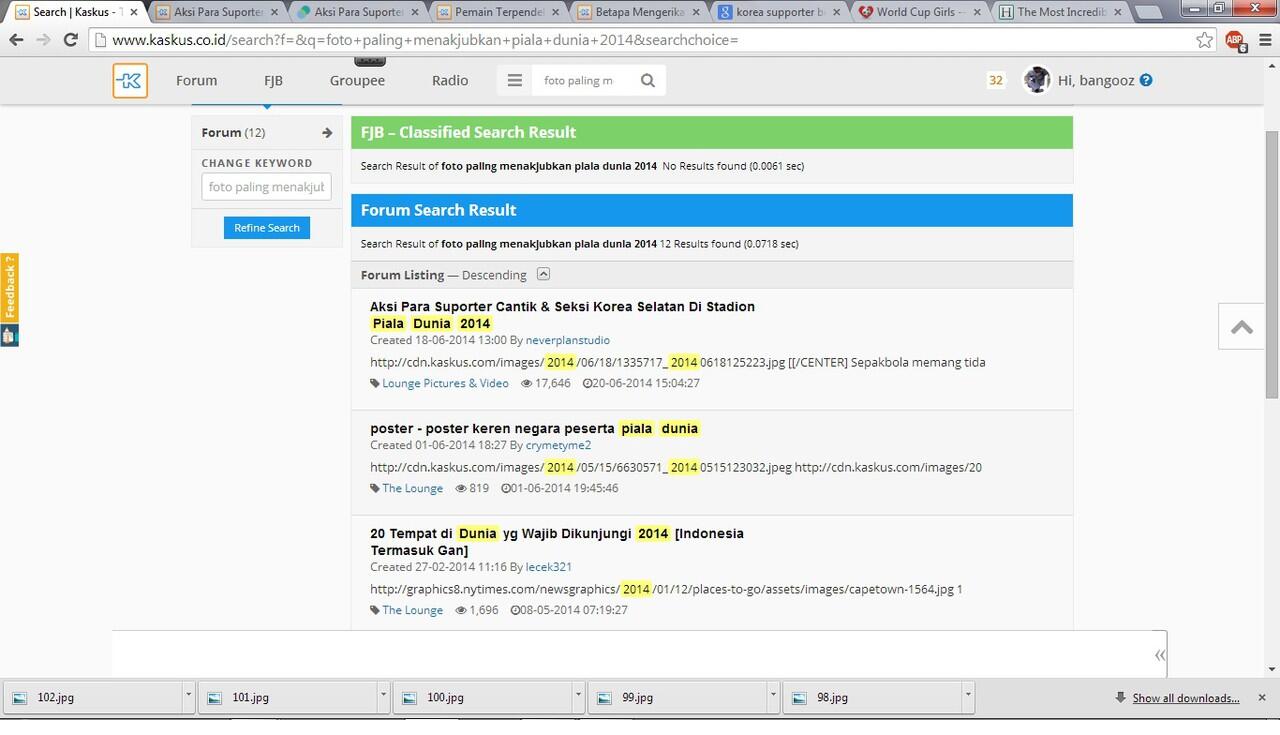Click the Forum Search Result header

click(x=711, y=210)
